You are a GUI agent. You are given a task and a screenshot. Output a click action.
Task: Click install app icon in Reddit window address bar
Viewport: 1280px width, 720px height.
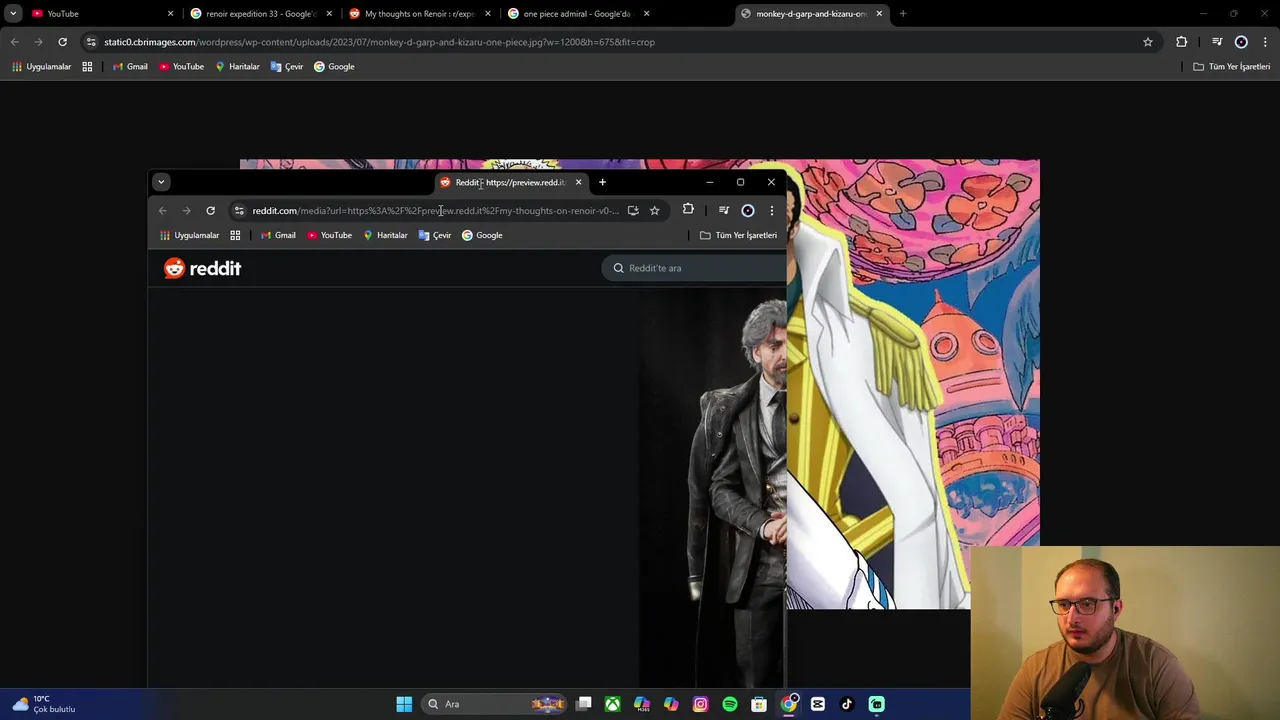[x=633, y=210]
